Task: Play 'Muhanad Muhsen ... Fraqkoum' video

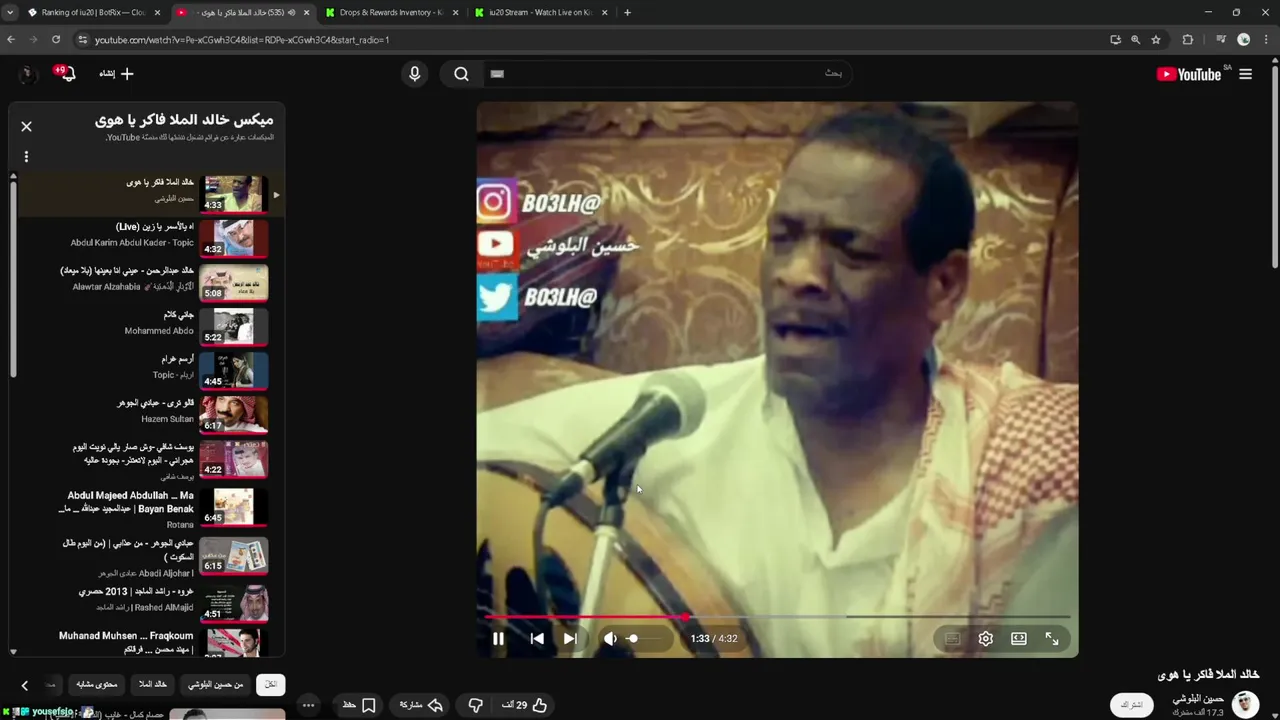Action: tap(145, 641)
